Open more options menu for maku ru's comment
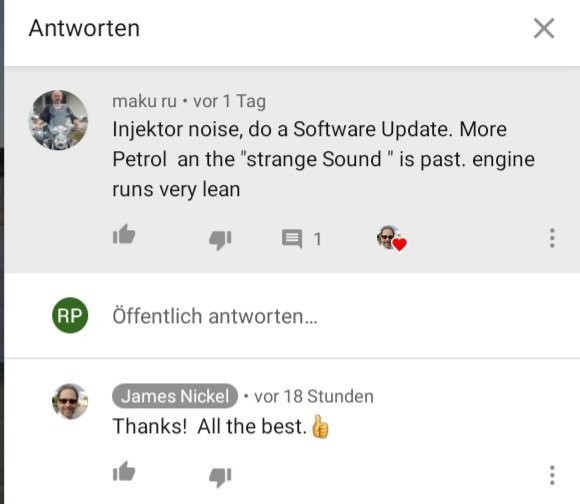 (552, 238)
